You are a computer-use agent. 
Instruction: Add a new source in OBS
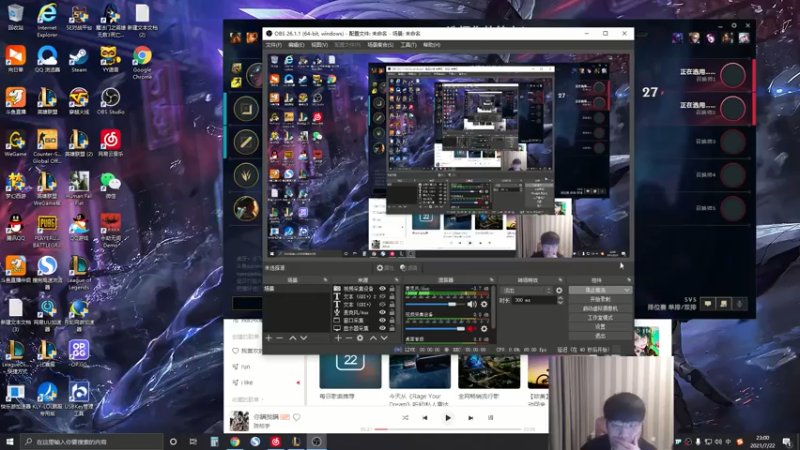point(338,338)
